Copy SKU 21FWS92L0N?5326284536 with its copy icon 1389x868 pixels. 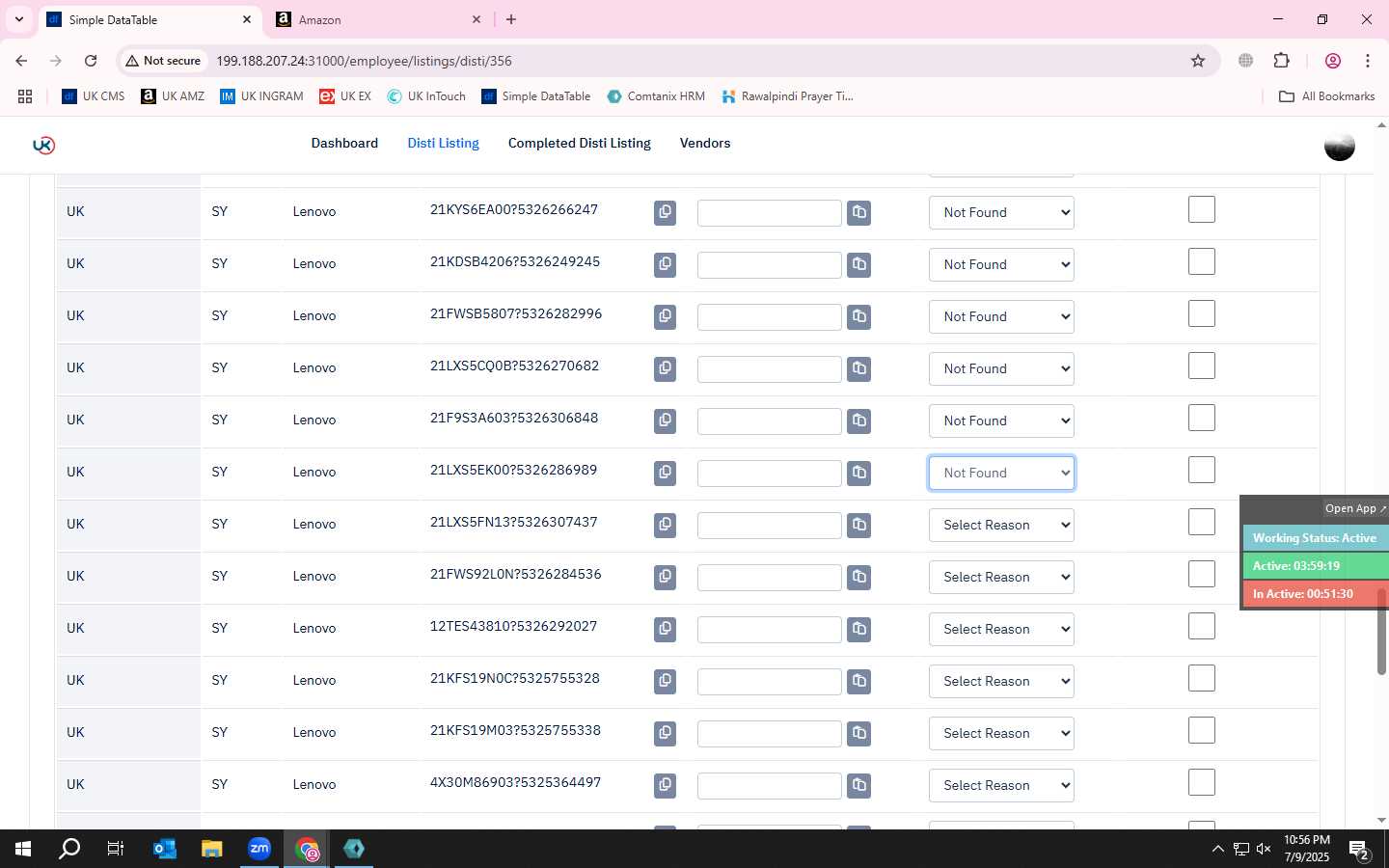[x=665, y=577]
